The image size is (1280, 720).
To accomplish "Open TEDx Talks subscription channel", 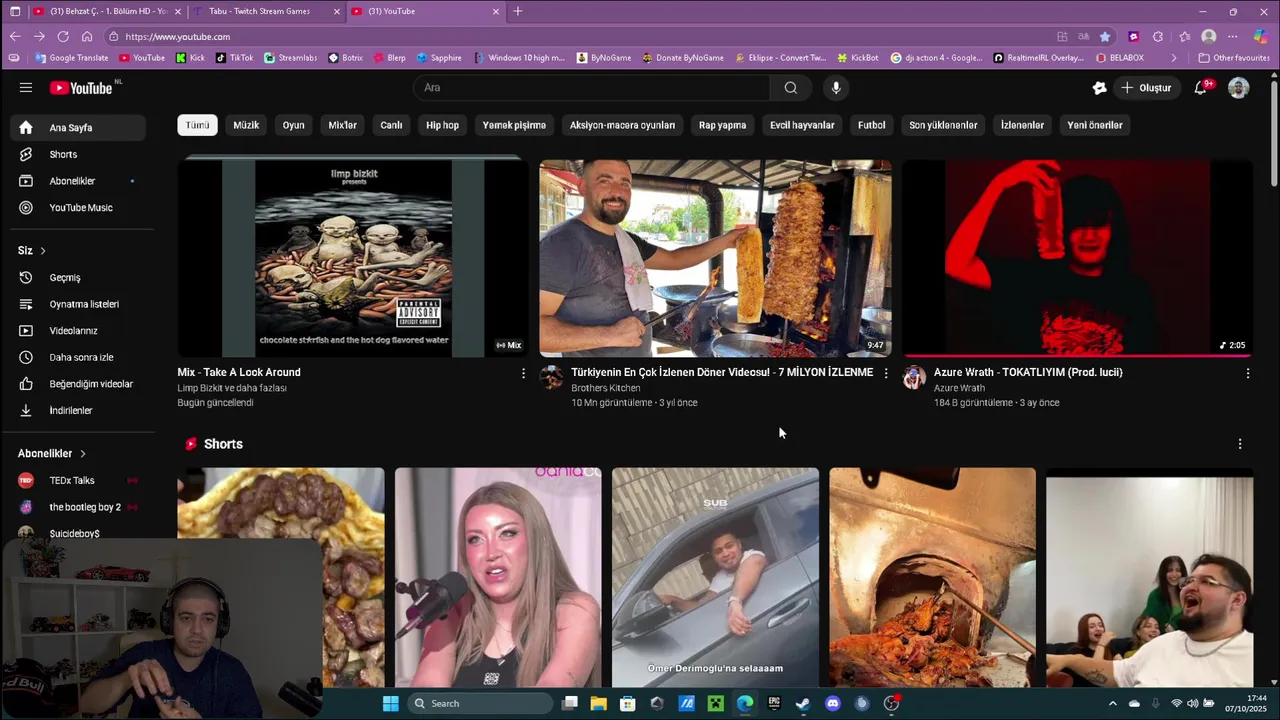I will pos(78,480).
